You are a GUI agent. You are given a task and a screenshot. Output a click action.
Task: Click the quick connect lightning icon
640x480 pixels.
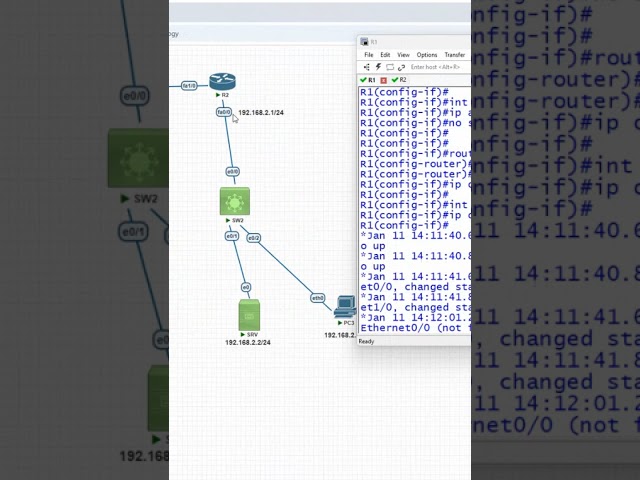[378, 67]
